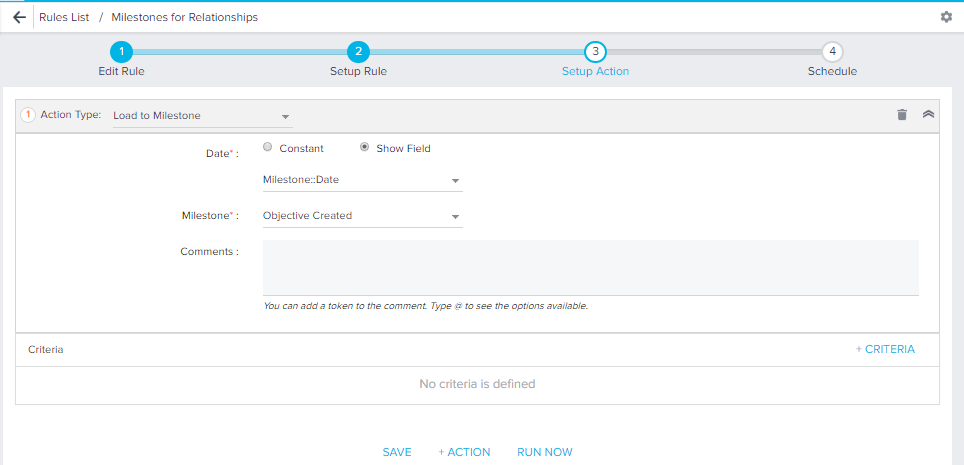Image resolution: width=964 pixels, height=465 pixels.
Task: Click RUN NOW to execute rule
Action: click(x=545, y=452)
